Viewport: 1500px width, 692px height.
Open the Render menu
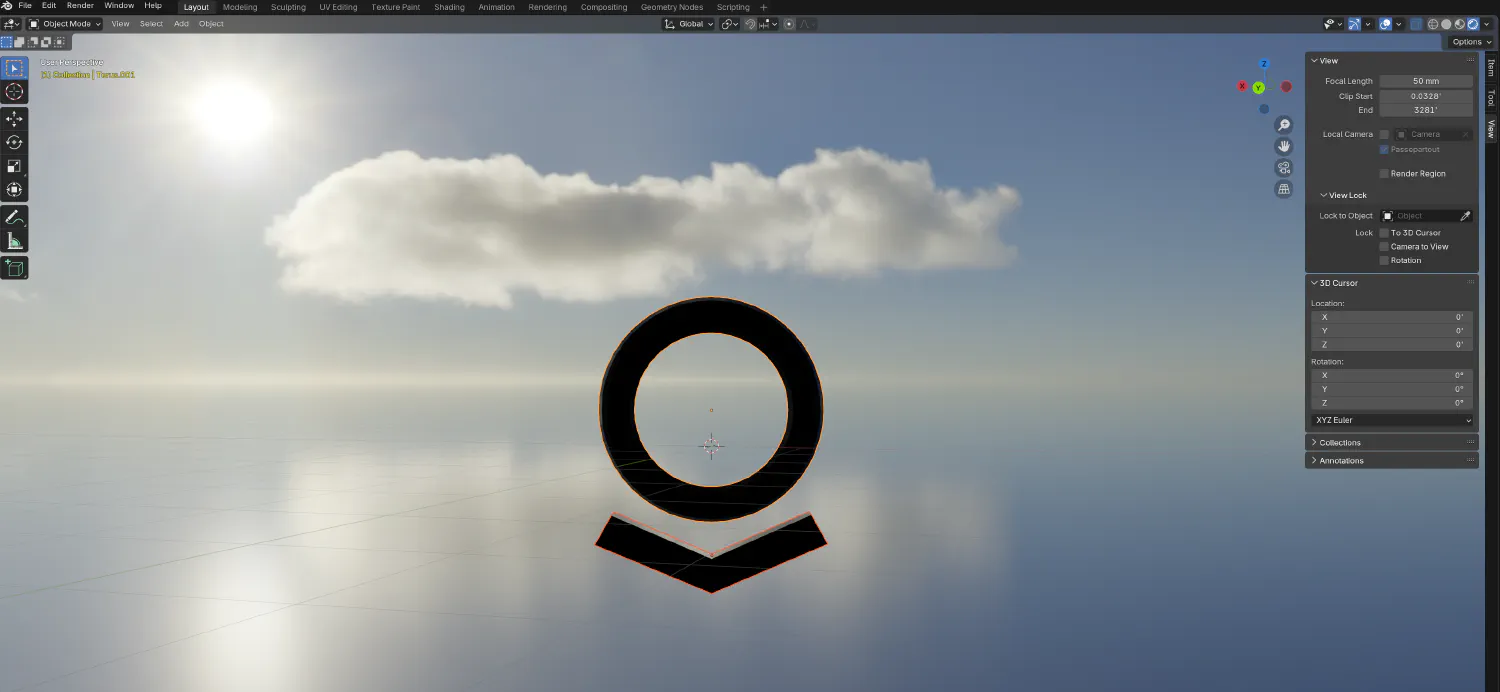80,6
